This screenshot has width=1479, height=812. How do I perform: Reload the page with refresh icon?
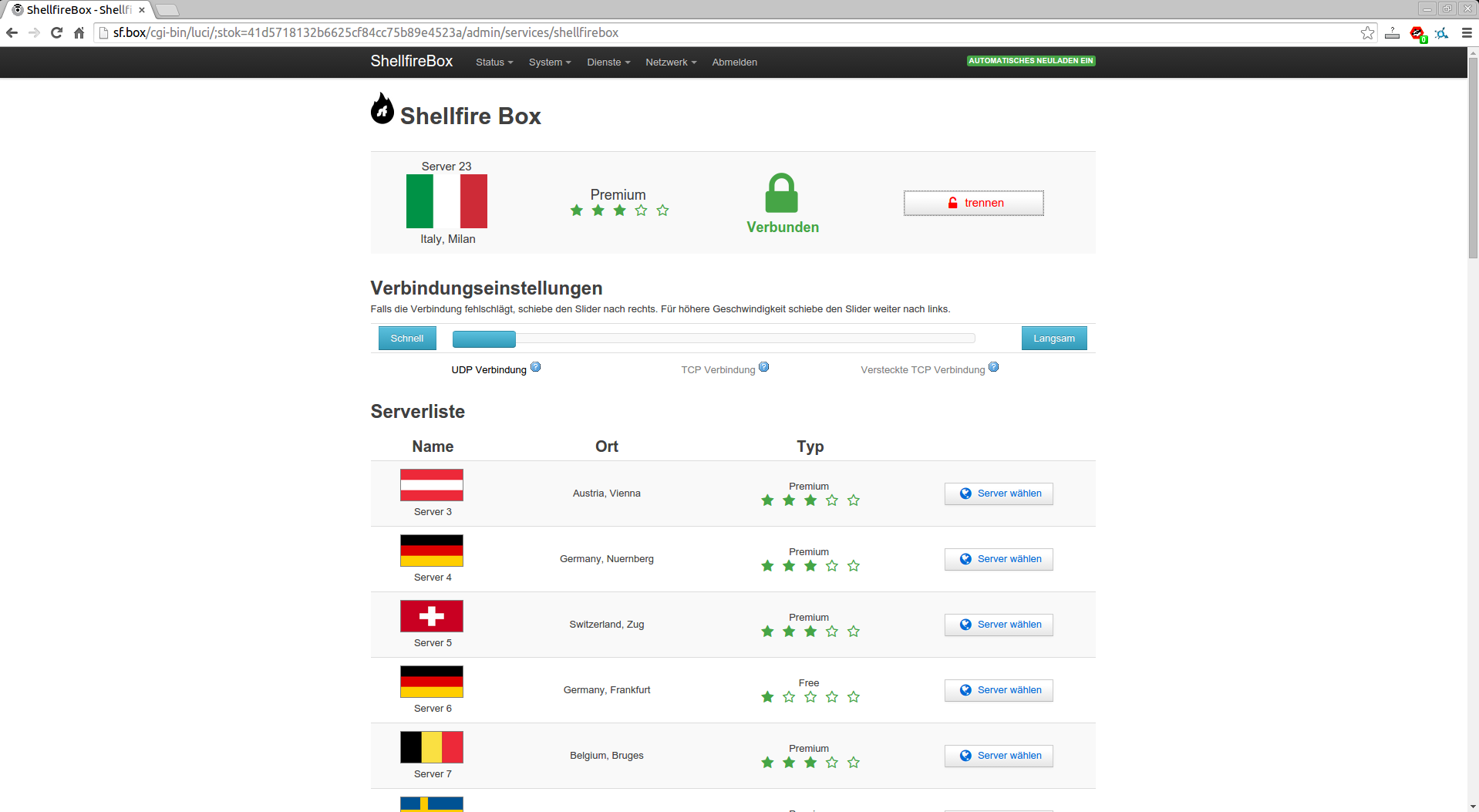(x=56, y=32)
